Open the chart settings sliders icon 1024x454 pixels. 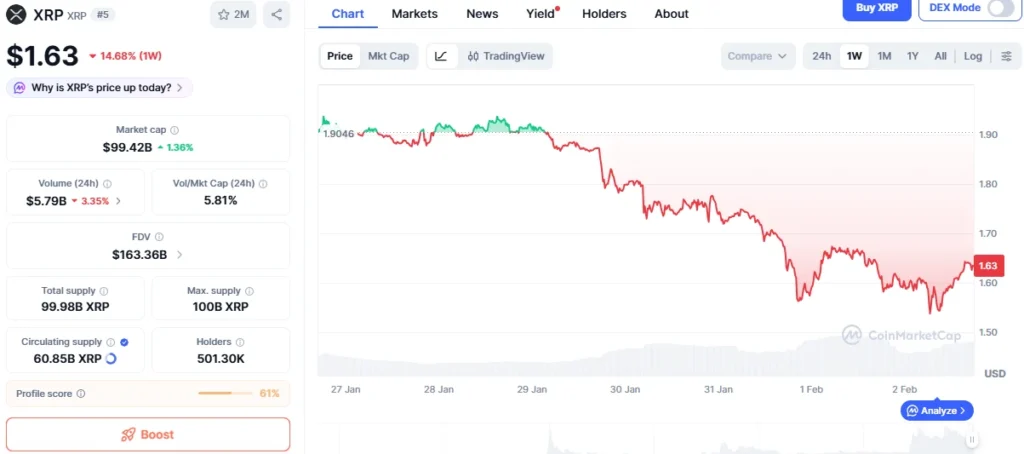pos(1006,56)
